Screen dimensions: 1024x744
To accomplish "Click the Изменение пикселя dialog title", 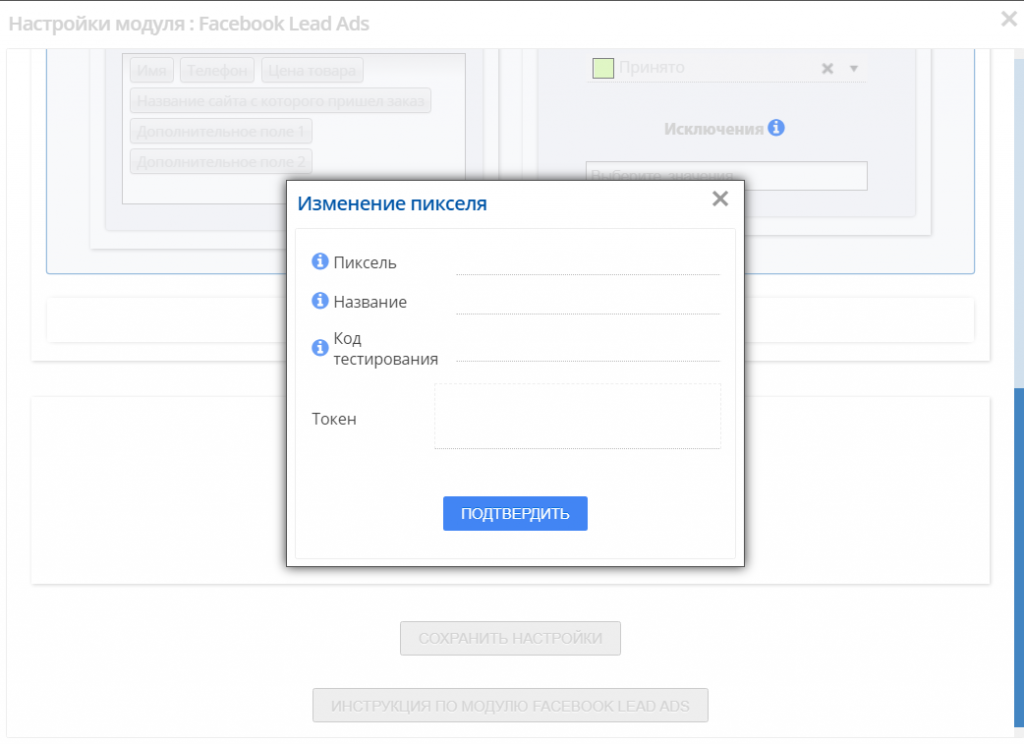I will [392, 203].
